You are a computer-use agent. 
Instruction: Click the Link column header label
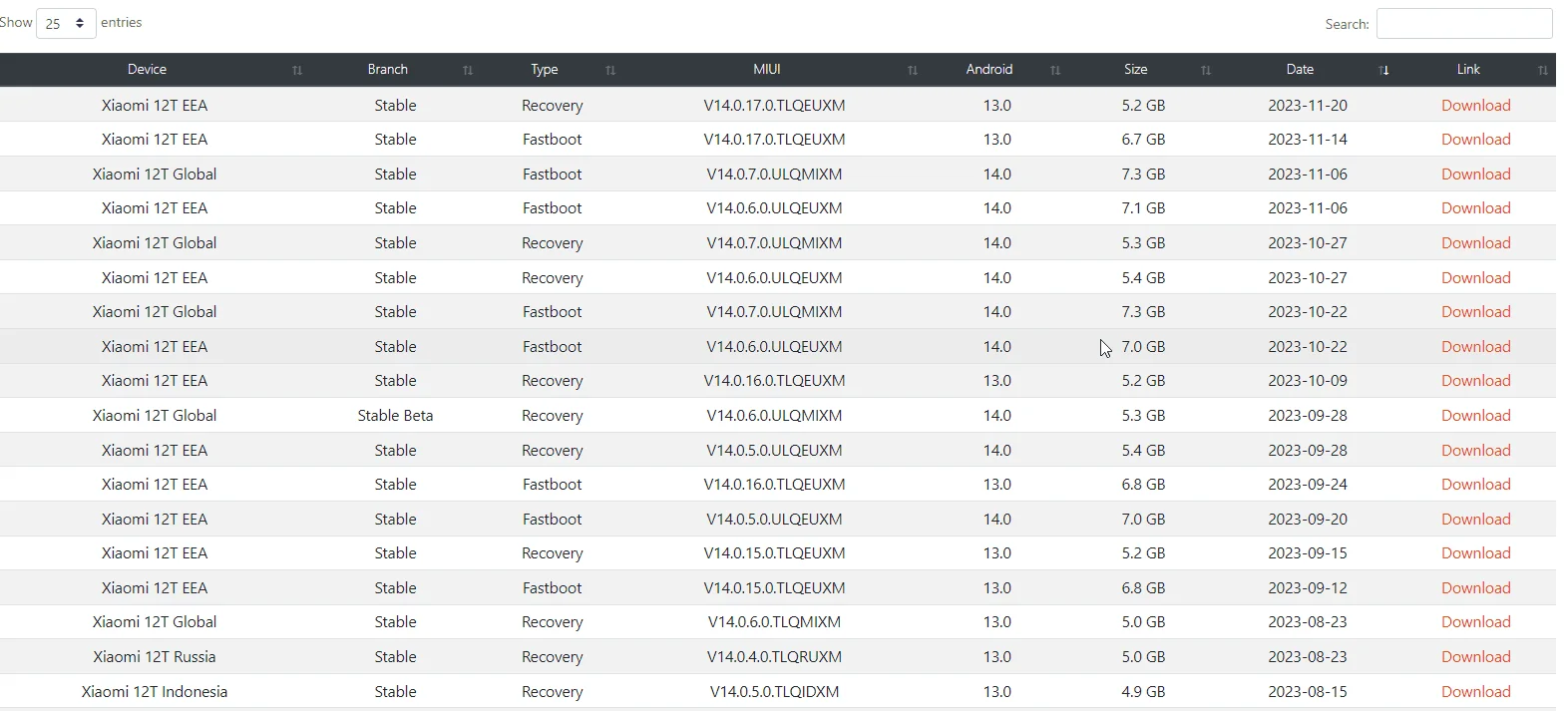click(x=1468, y=69)
